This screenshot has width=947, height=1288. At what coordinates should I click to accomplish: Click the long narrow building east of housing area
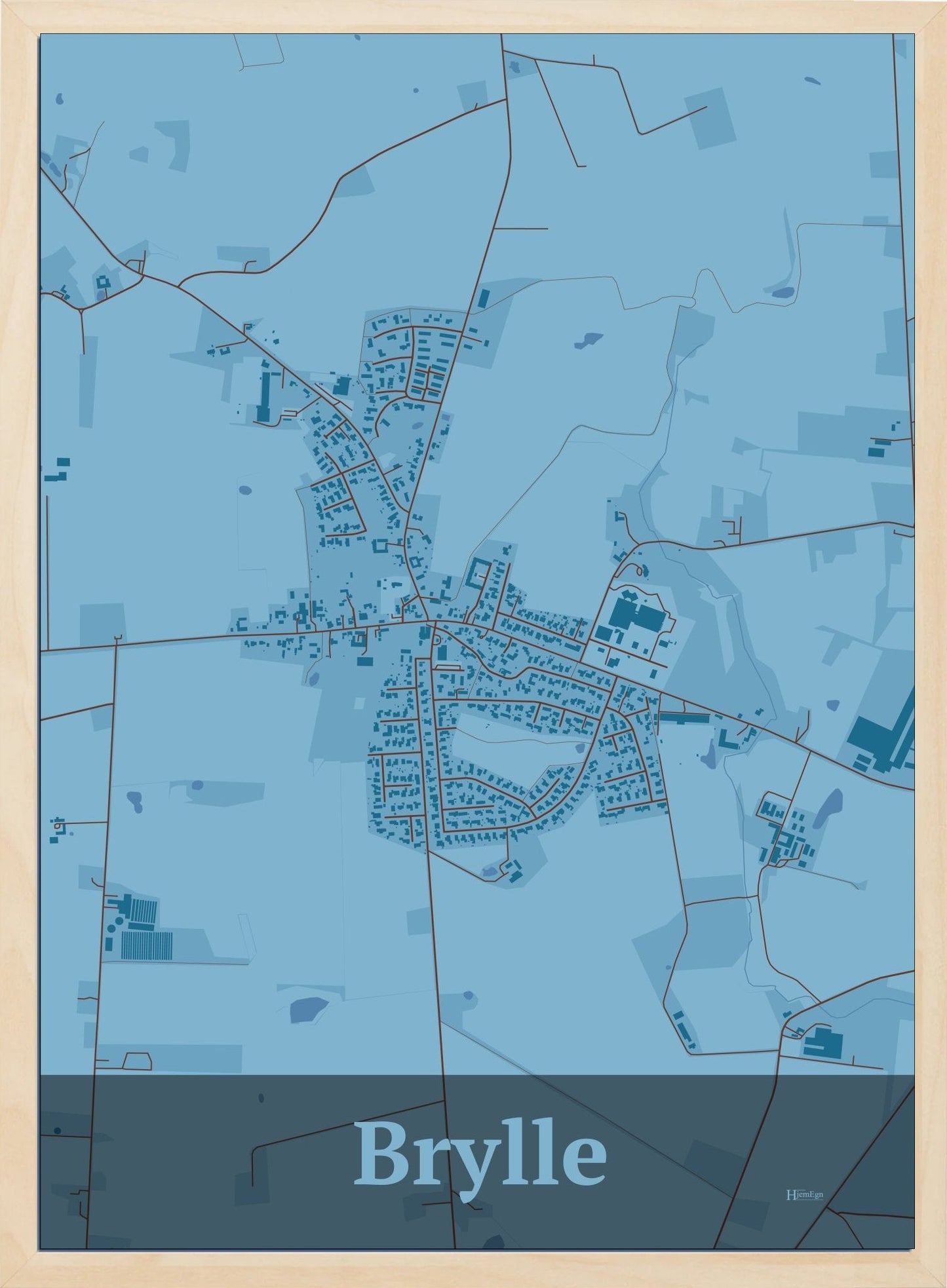pyautogui.click(x=685, y=719)
